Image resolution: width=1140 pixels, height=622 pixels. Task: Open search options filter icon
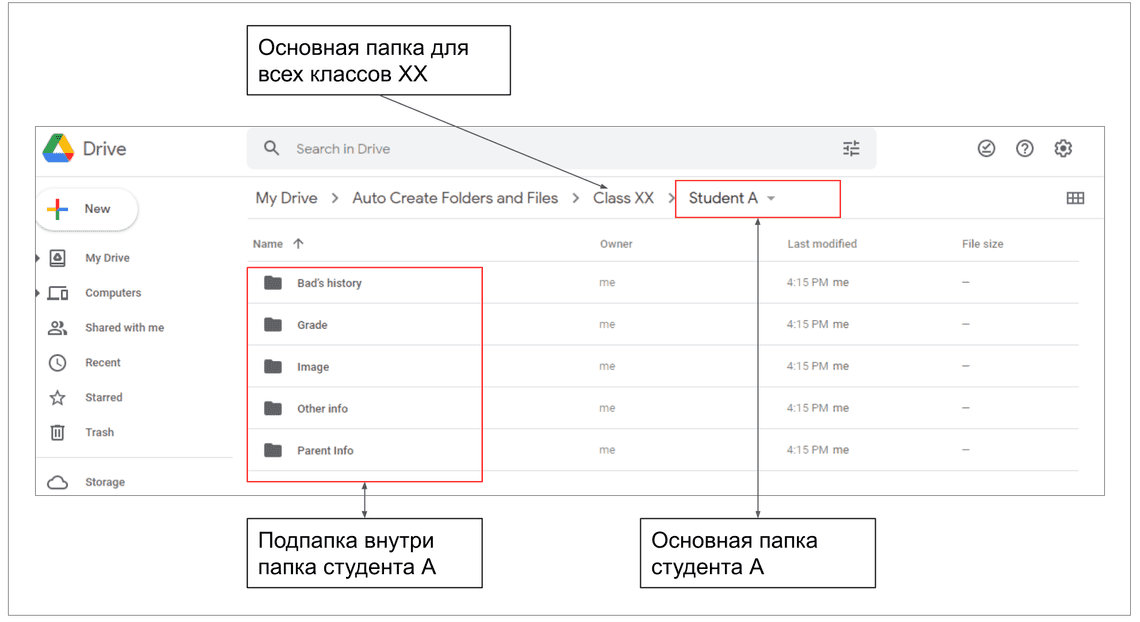coord(851,149)
